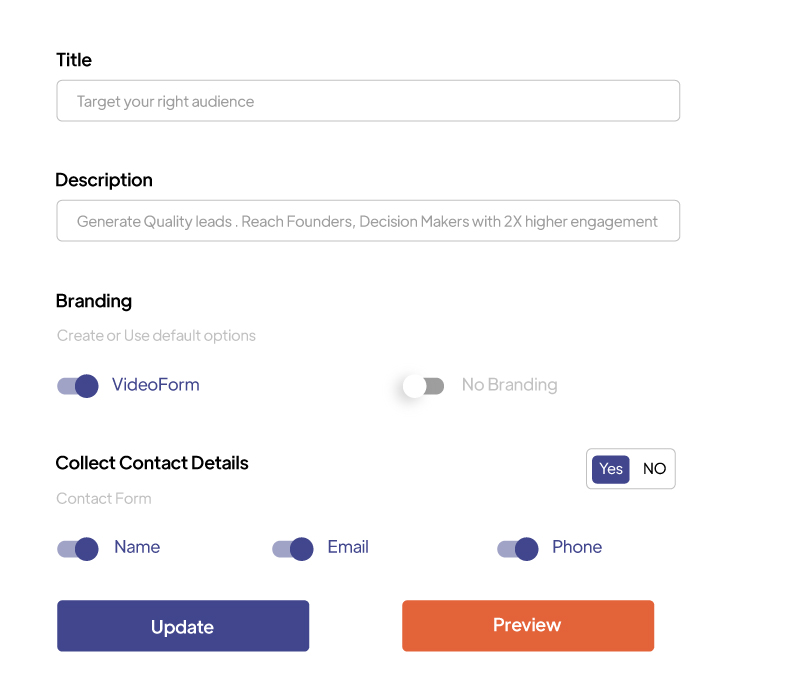Screen dimensions: 800x693
Task: Open the form Preview
Action: (527, 626)
